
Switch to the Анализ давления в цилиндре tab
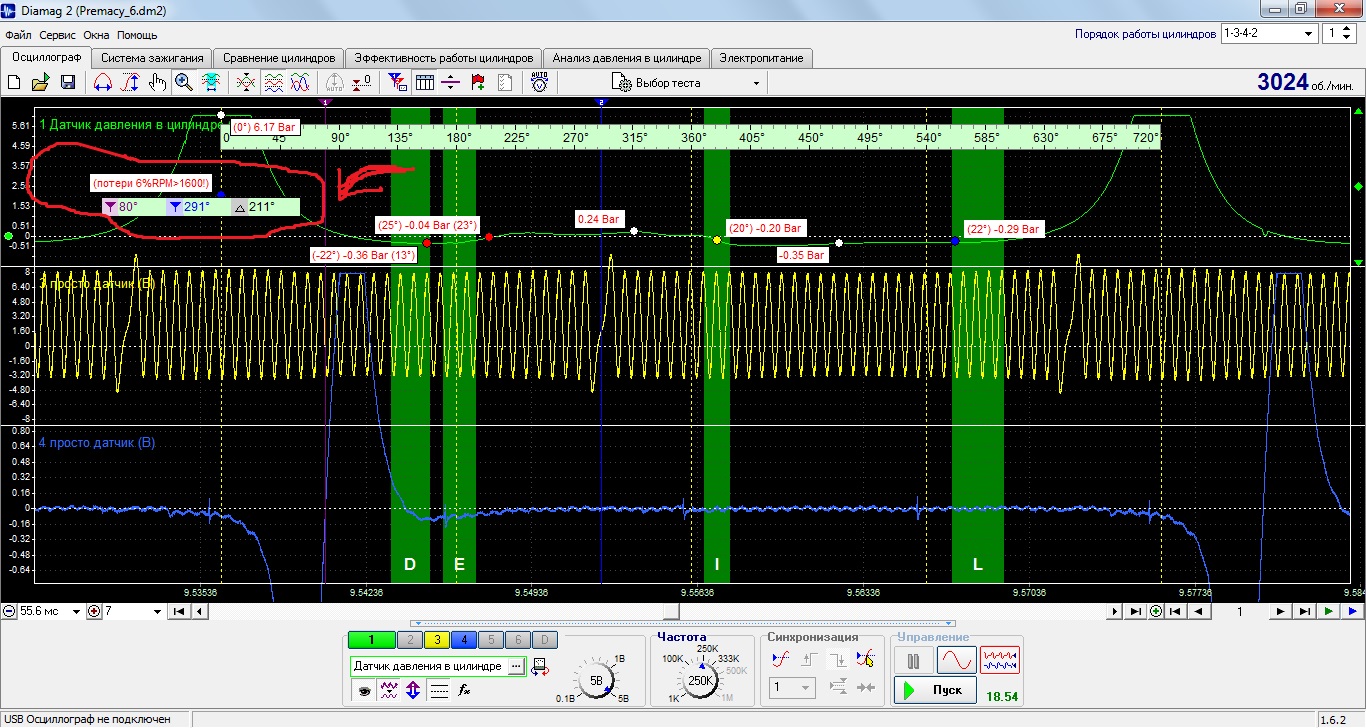(x=627, y=58)
